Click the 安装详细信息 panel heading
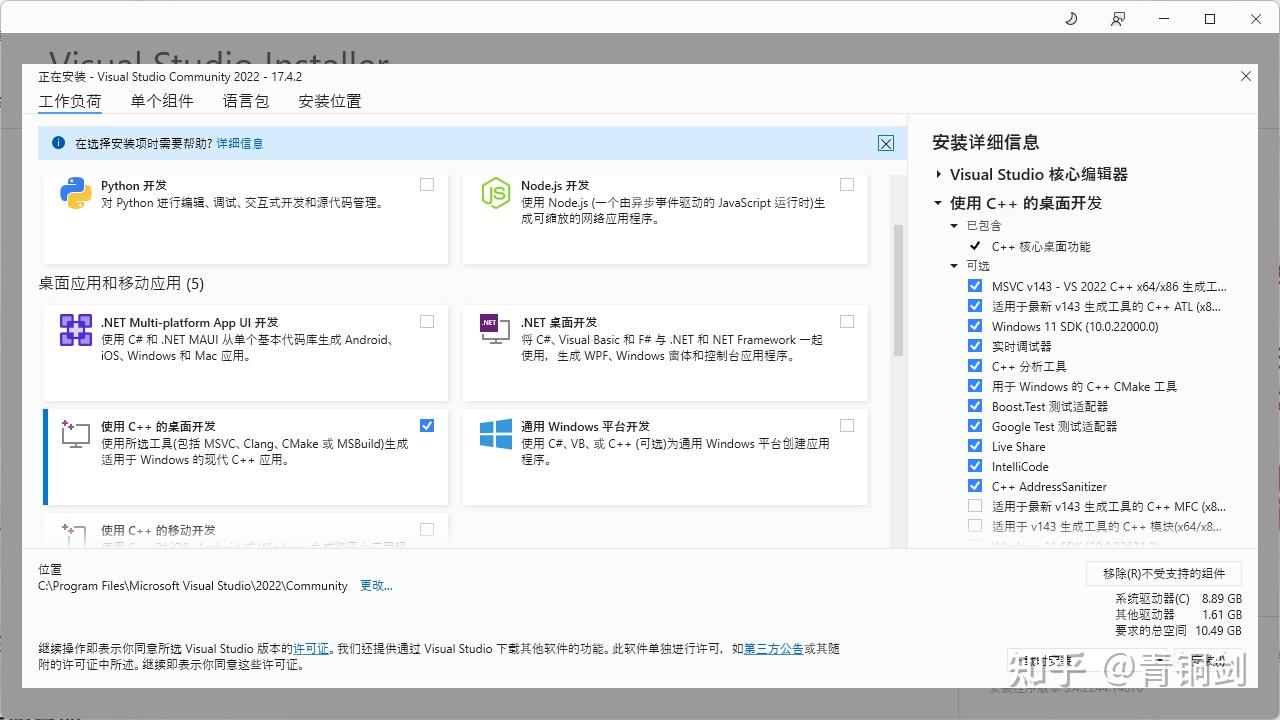 [x=986, y=142]
